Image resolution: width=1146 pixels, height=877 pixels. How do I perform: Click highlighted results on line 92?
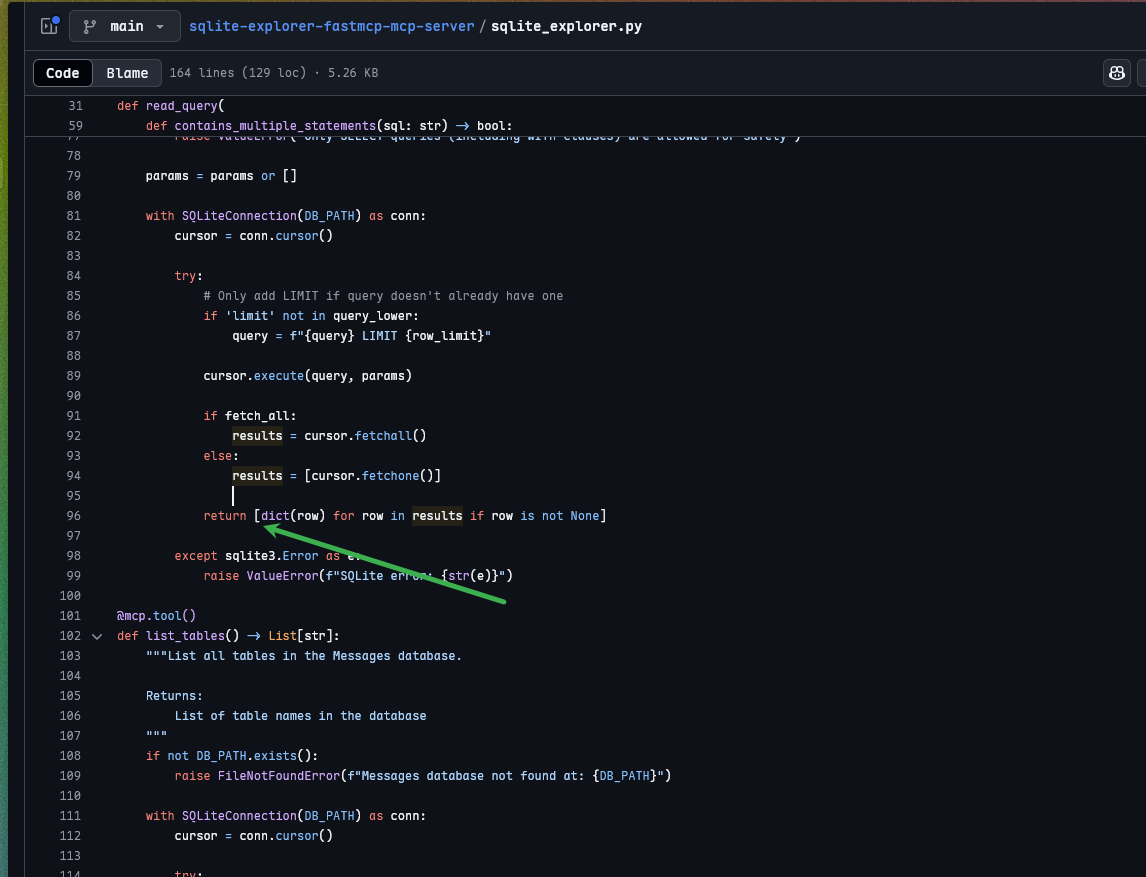pos(257,436)
